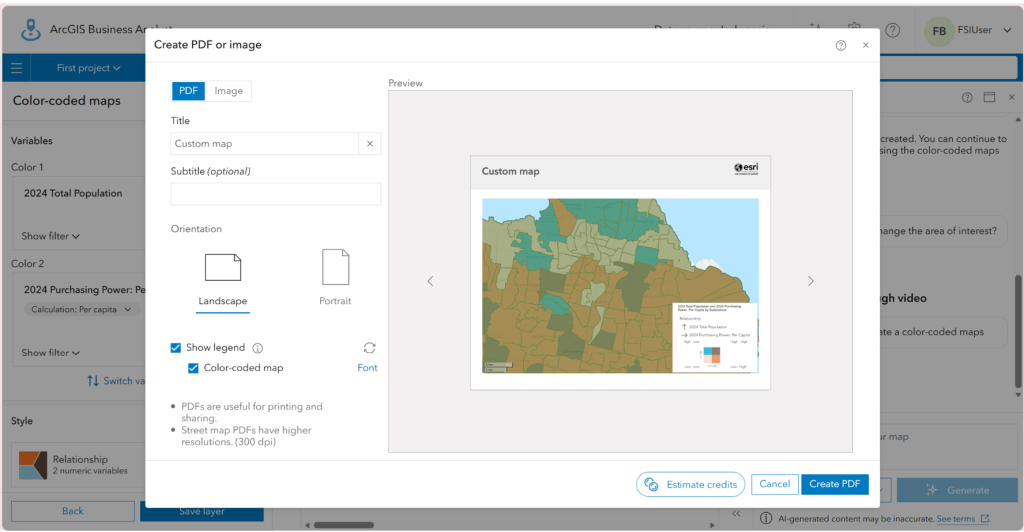The width and height of the screenshot is (1024, 532).
Task: Uncheck the Show legend checkbox
Action: (x=176, y=348)
